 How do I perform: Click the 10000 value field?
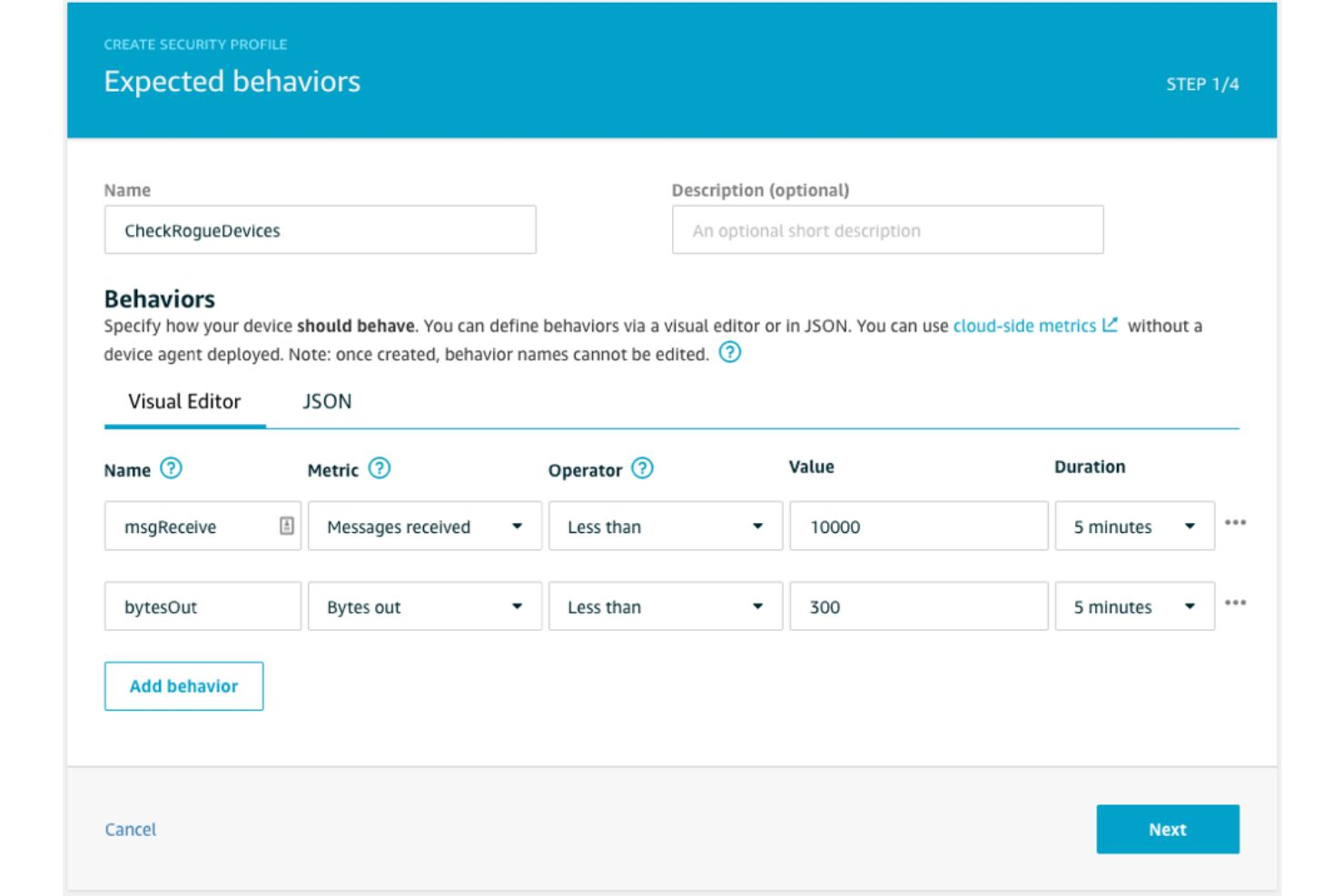[918, 526]
